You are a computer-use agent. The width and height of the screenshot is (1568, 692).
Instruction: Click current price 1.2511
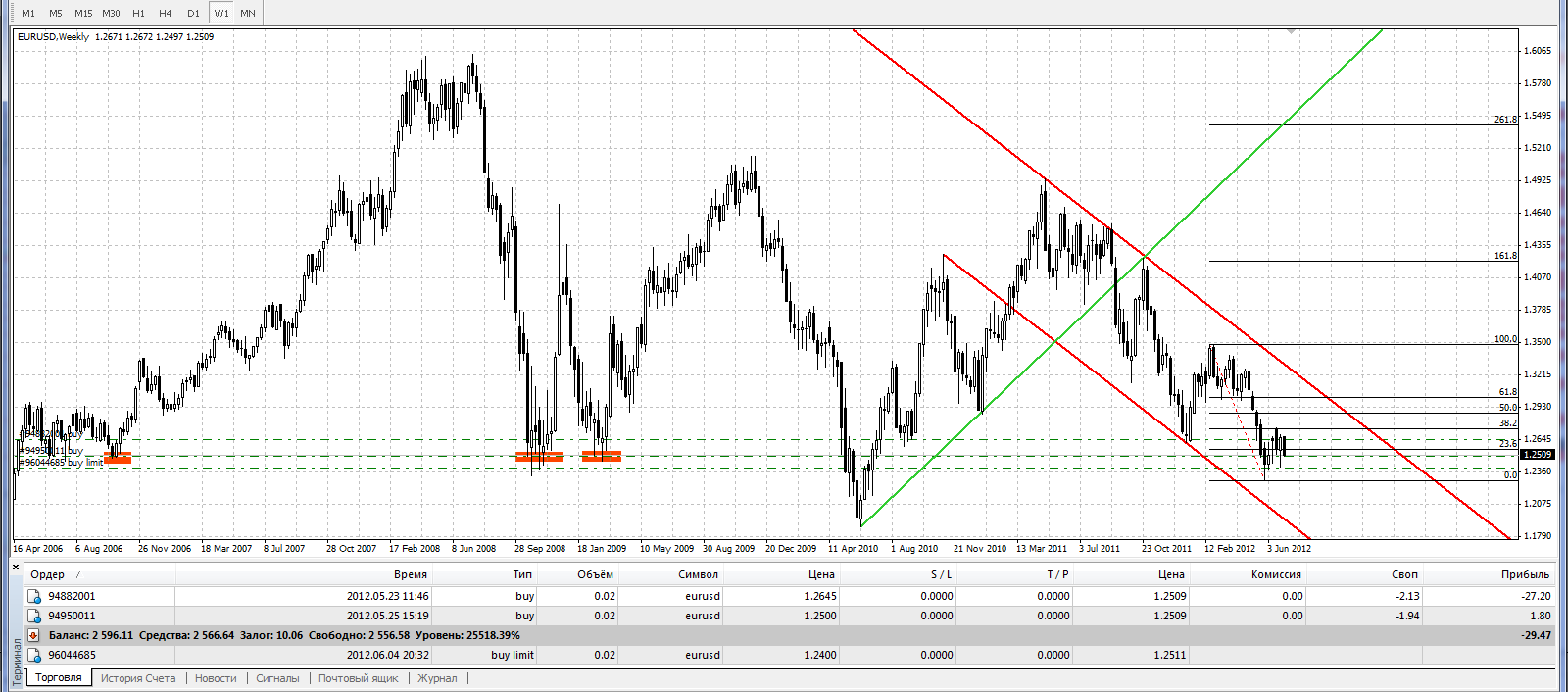point(1170,655)
